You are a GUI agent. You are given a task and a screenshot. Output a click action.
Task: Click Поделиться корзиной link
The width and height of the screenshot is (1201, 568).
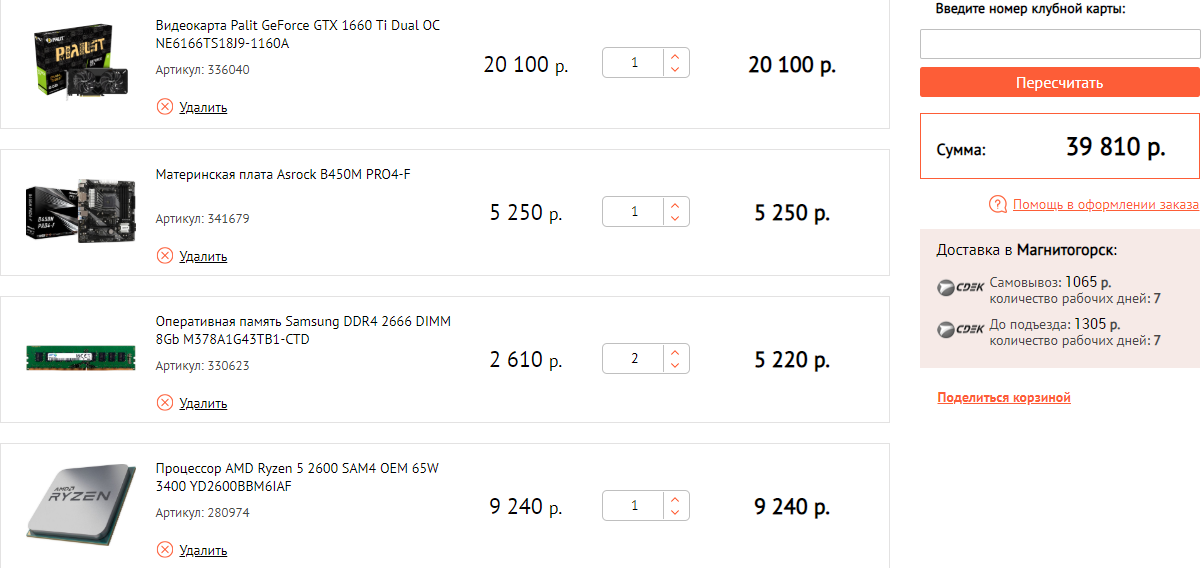pos(1004,398)
